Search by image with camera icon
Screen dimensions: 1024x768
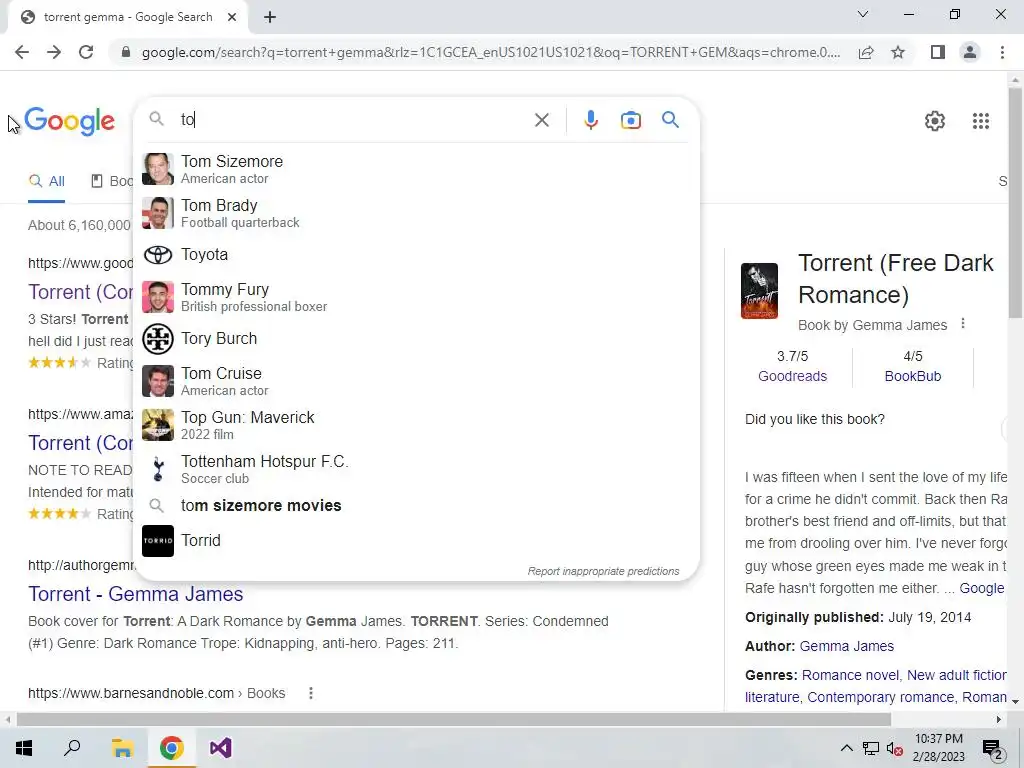click(x=630, y=120)
